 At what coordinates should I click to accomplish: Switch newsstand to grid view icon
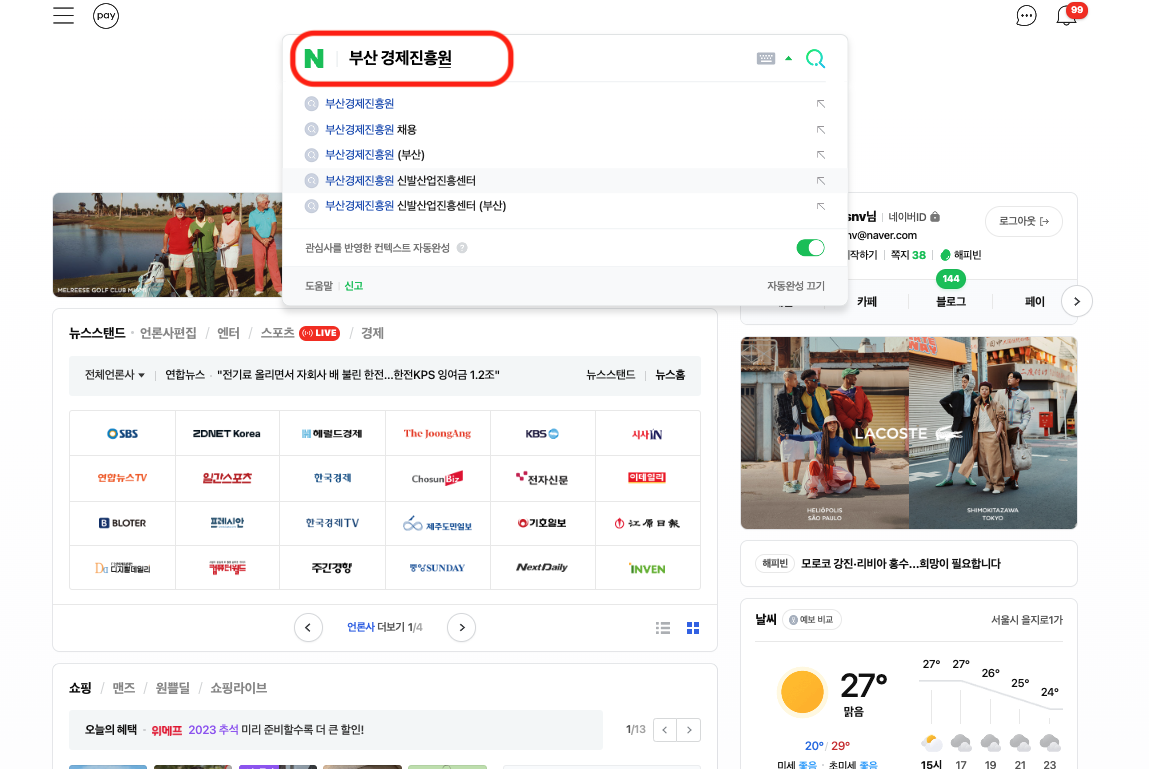693,627
